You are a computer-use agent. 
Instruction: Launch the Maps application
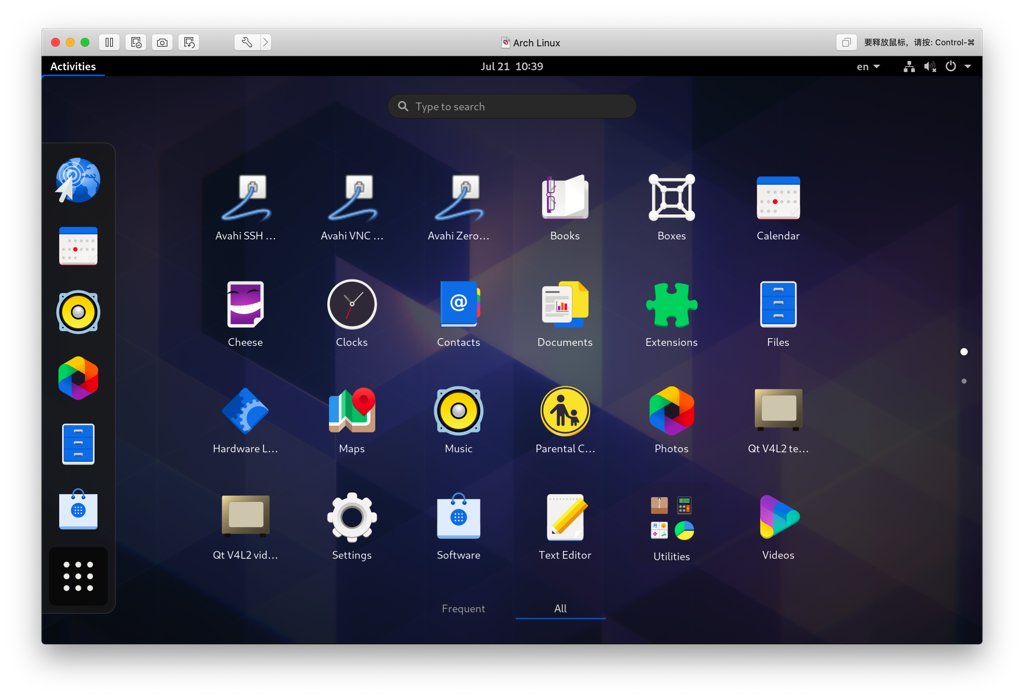[x=351, y=411]
